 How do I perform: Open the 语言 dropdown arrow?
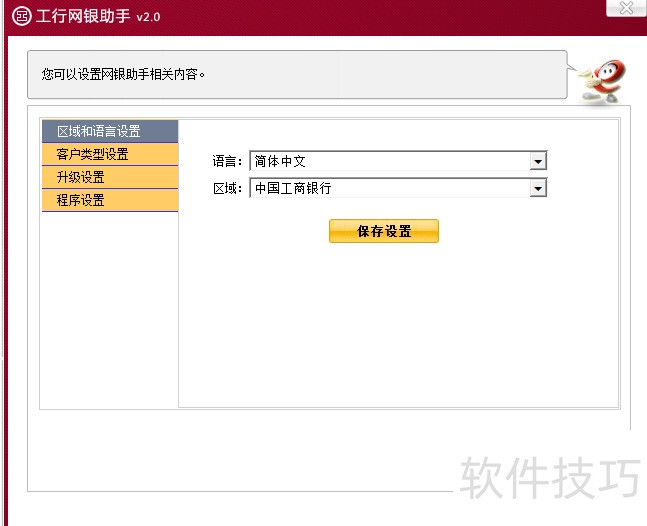point(538,161)
